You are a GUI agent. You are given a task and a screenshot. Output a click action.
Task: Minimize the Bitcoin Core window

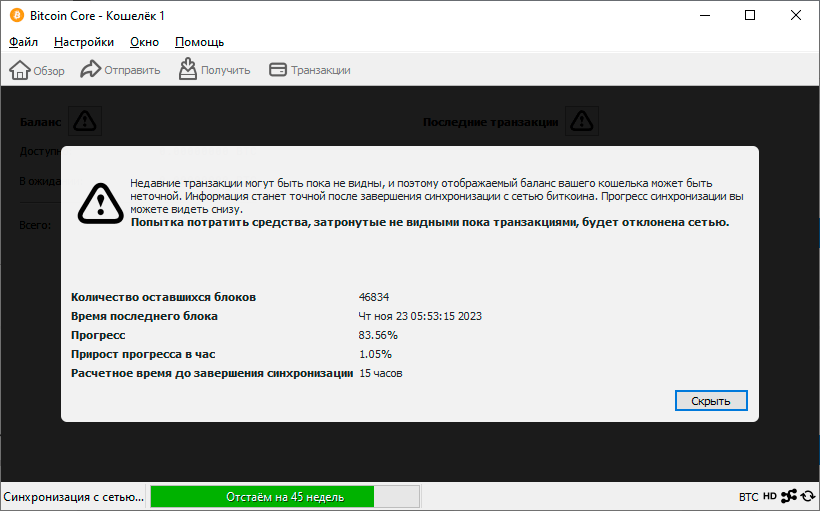(x=705, y=15)
